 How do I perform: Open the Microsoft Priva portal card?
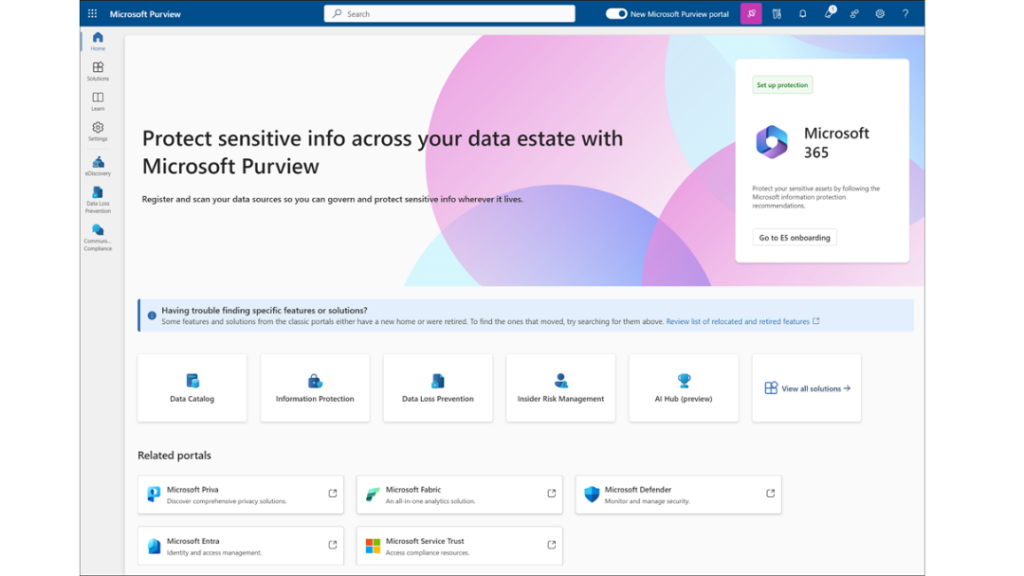click(x=240, y=494)
